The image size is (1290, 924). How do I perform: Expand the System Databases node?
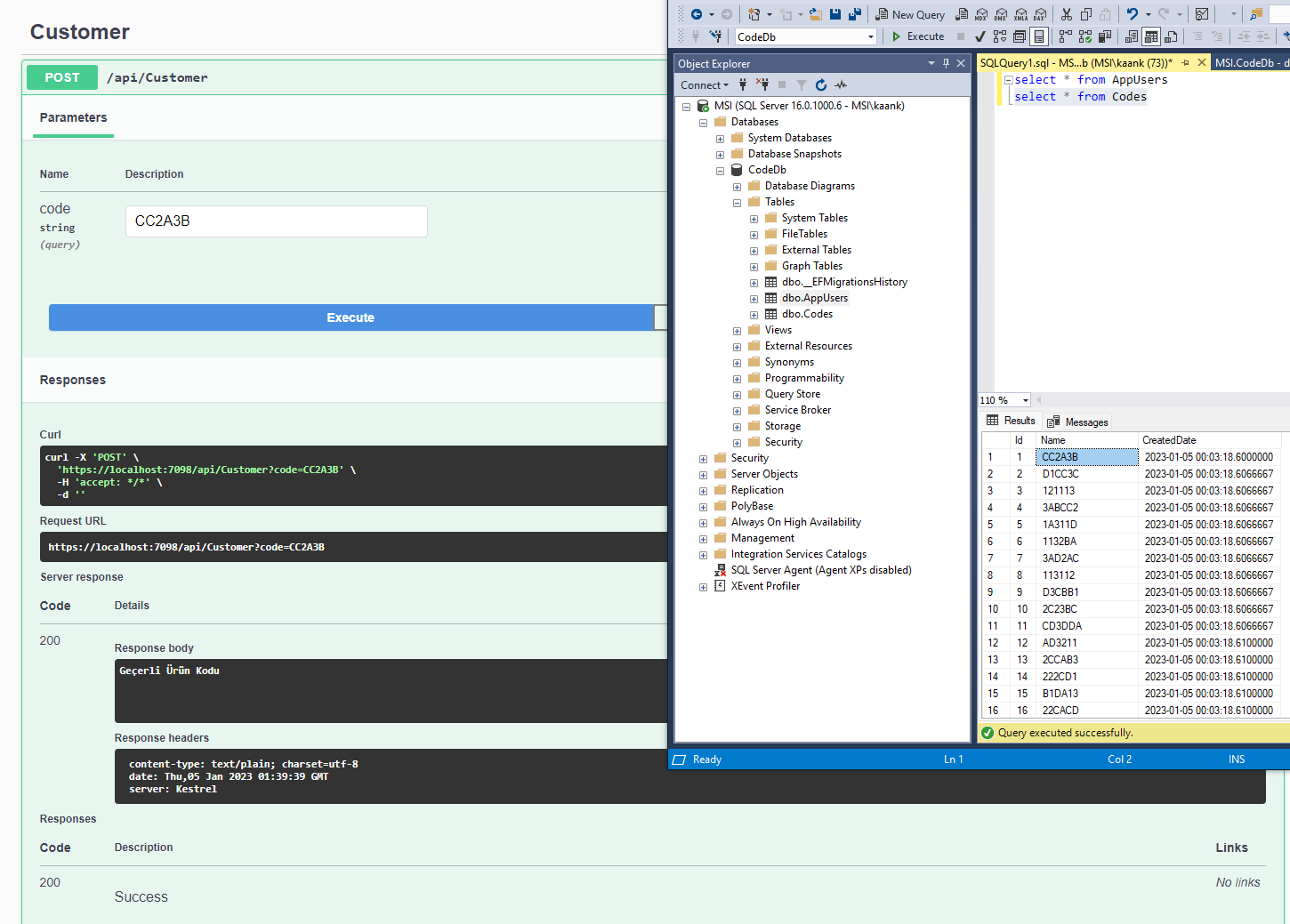pos(720,139)
